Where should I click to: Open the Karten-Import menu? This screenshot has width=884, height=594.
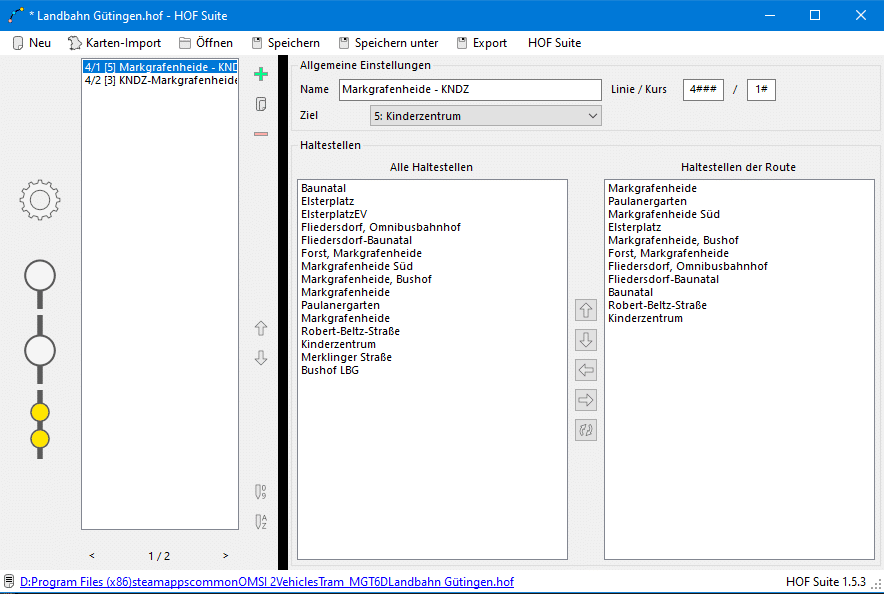point(114,43)
